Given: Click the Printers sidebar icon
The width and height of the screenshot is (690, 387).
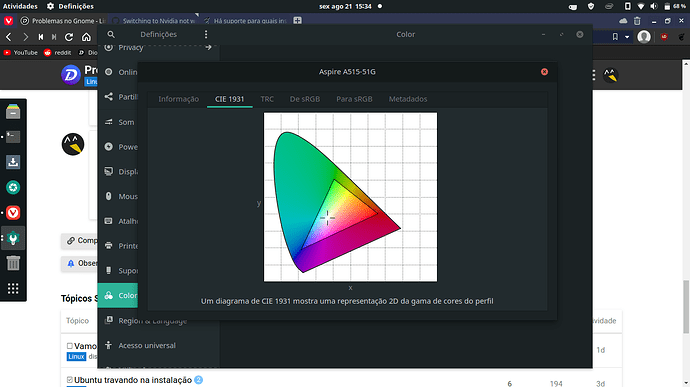Looking at the screenshot, I should pyautogui.click(x=109, y=246).
